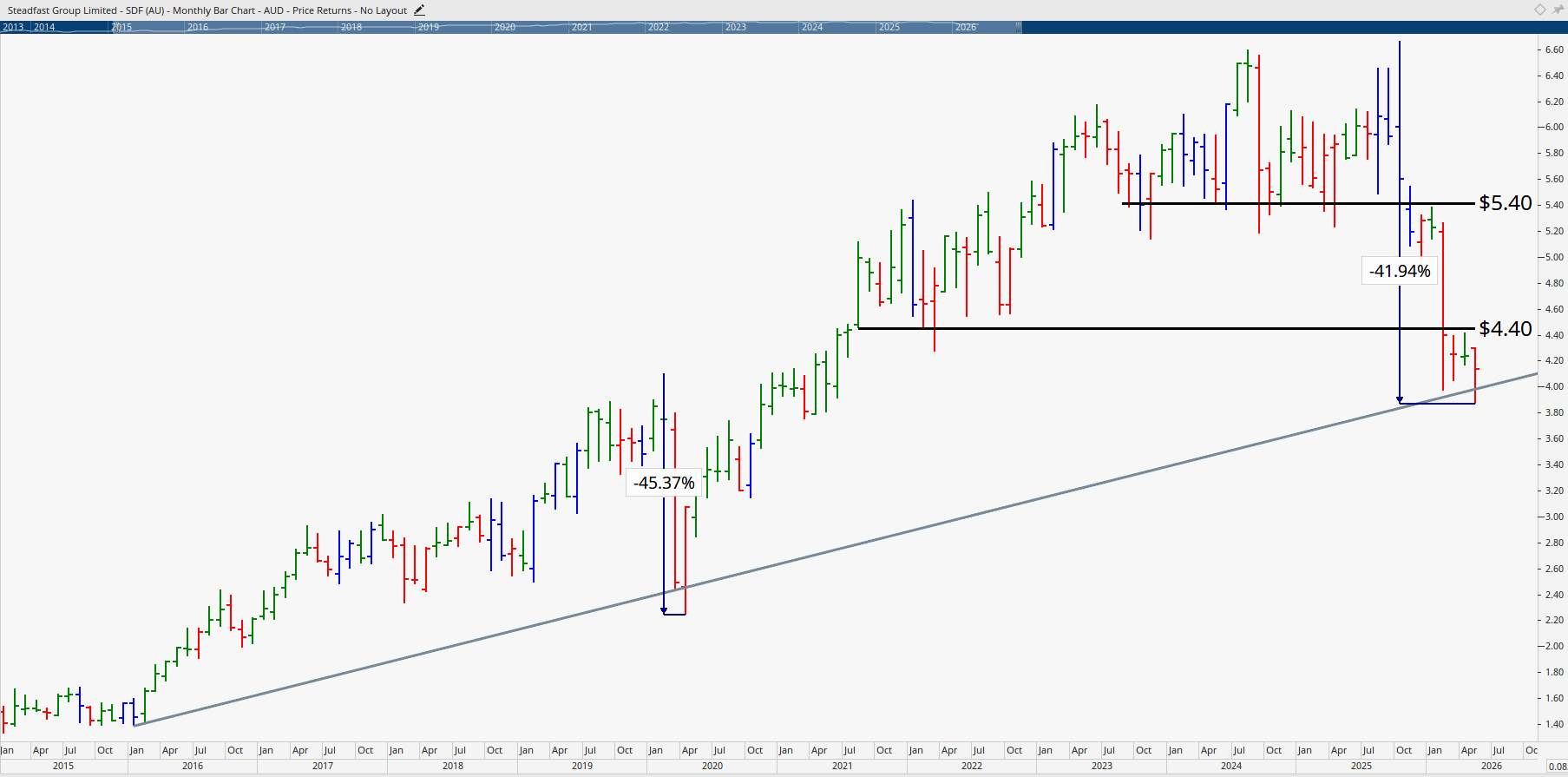Click the 2.00 value on the price axis
The width and height of the screenshot is (1568, 777).
1554,646
